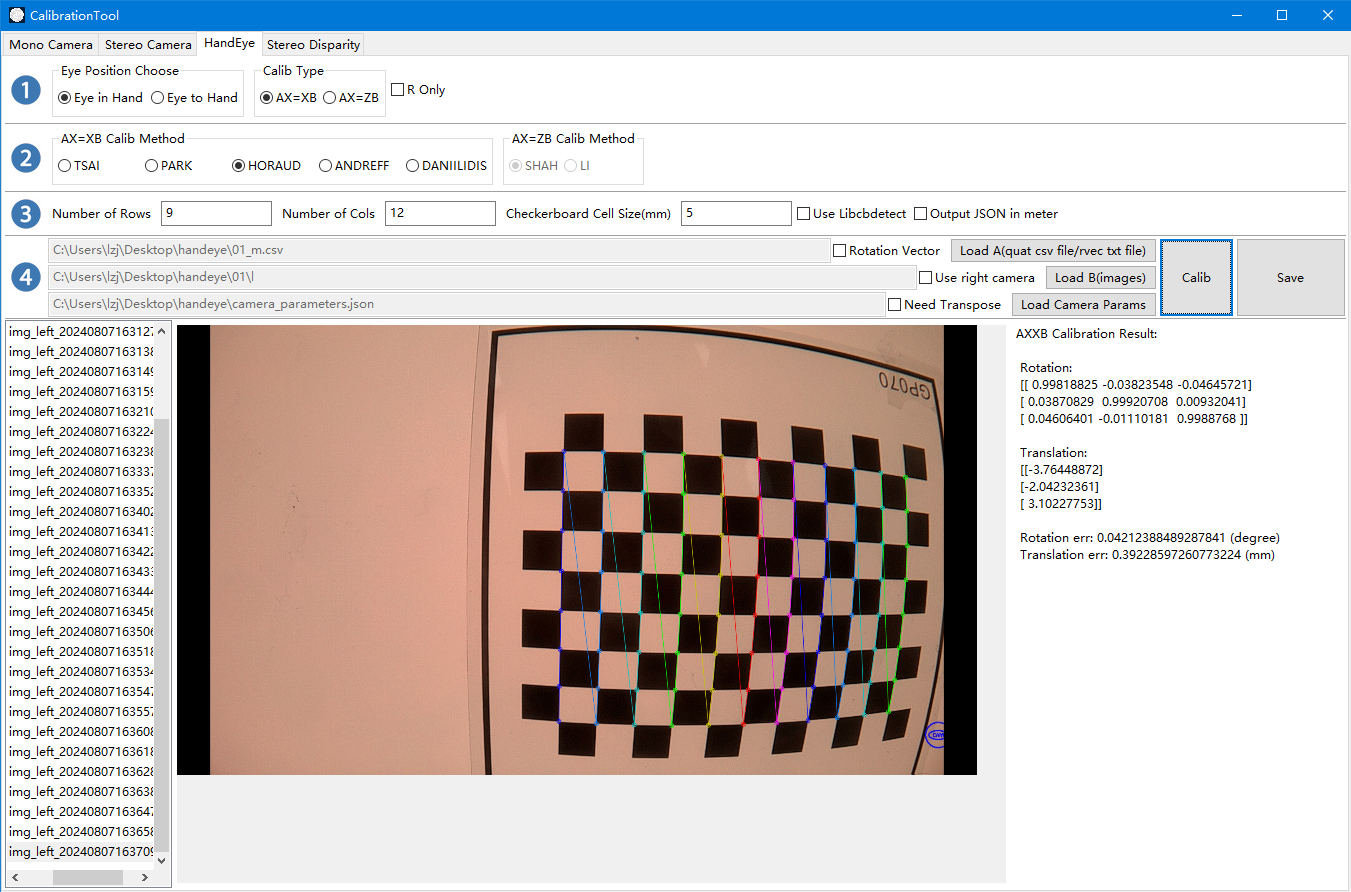Select image img_left_2024080716350 in list
Image resolution: width=1351 pixels, height=892 pixels.
(80, 632)
